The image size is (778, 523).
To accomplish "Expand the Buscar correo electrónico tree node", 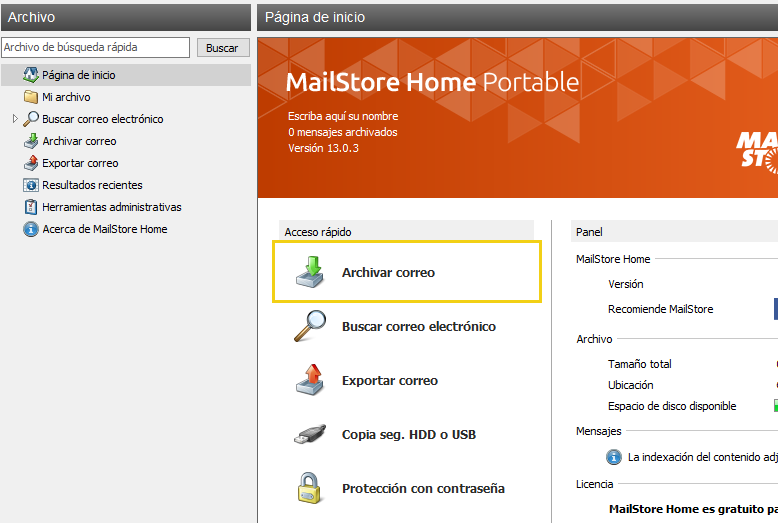I will (15, 119).
